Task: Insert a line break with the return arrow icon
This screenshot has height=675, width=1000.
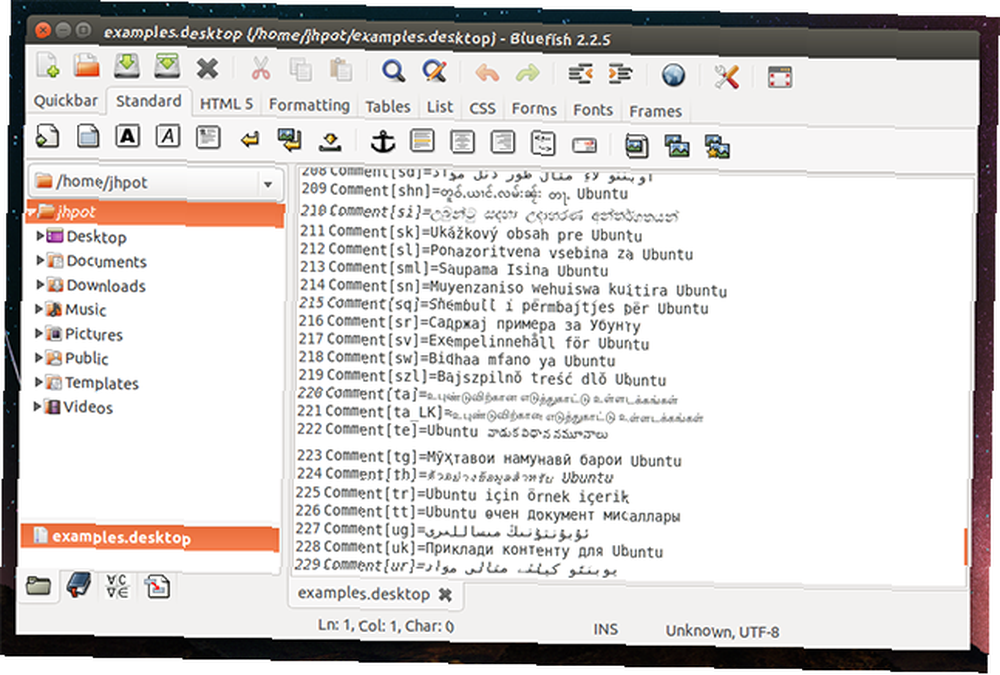Action: pos(249,138)
